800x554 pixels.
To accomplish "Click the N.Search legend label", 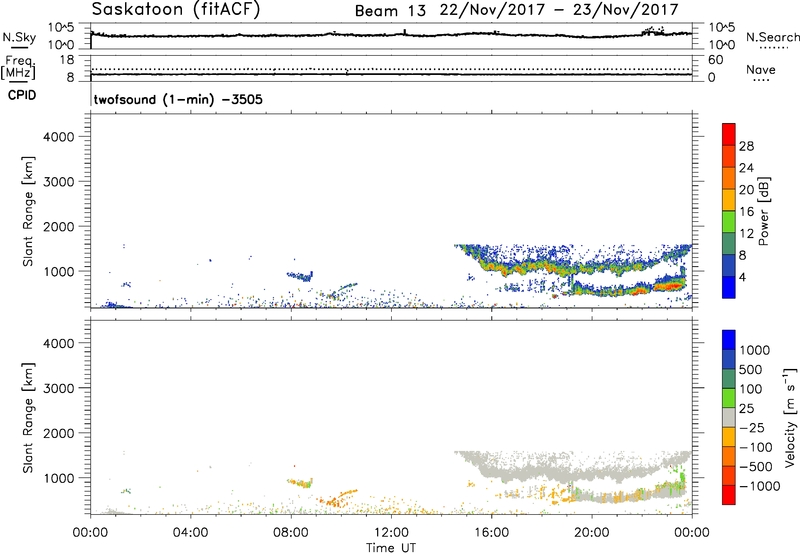I will pos(772,37).
